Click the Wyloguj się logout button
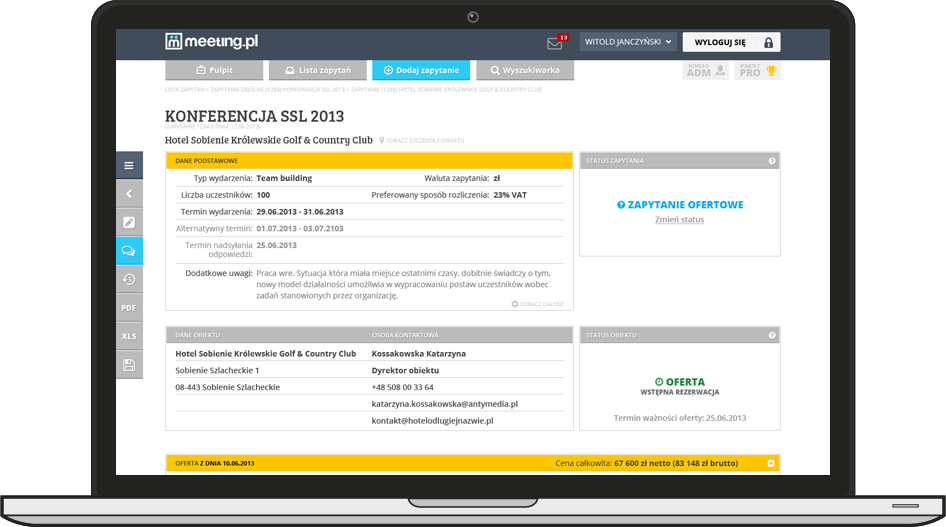This screenshot has width=946, height=527. click(731, 42)
